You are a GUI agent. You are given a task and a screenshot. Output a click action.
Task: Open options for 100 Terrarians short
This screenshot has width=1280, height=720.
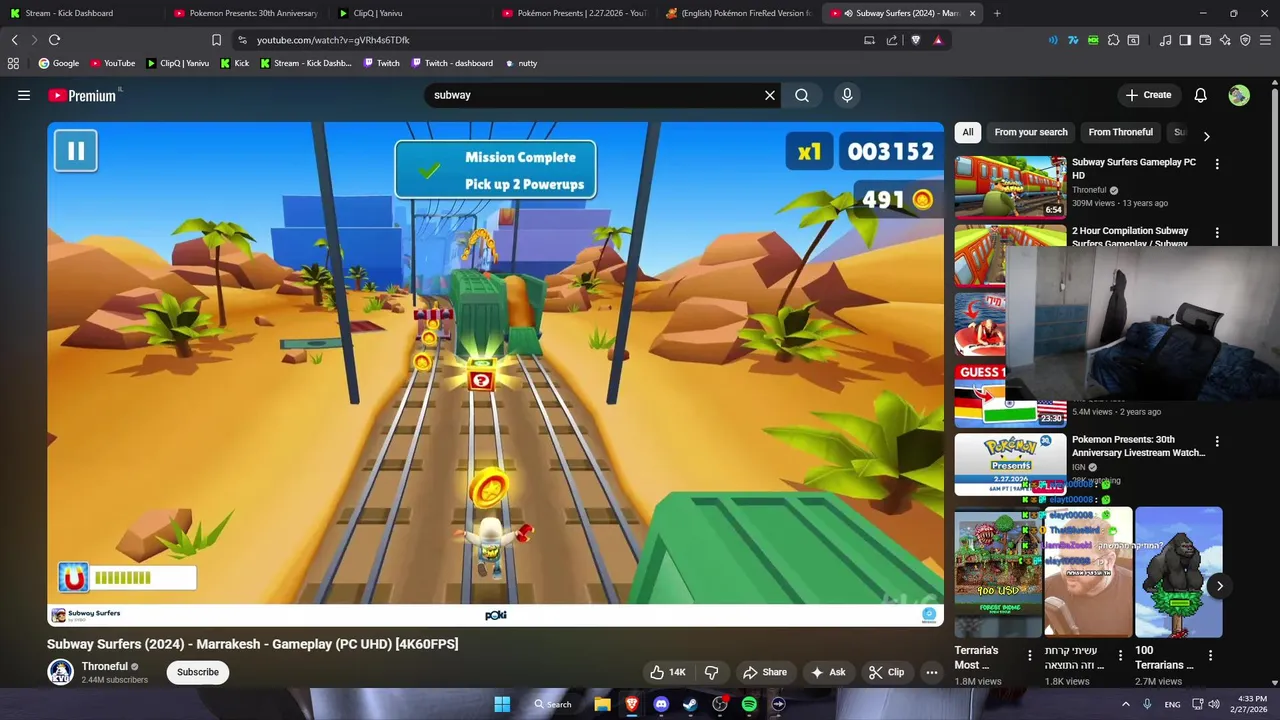pyautogui.click(x=1211, y=656)
